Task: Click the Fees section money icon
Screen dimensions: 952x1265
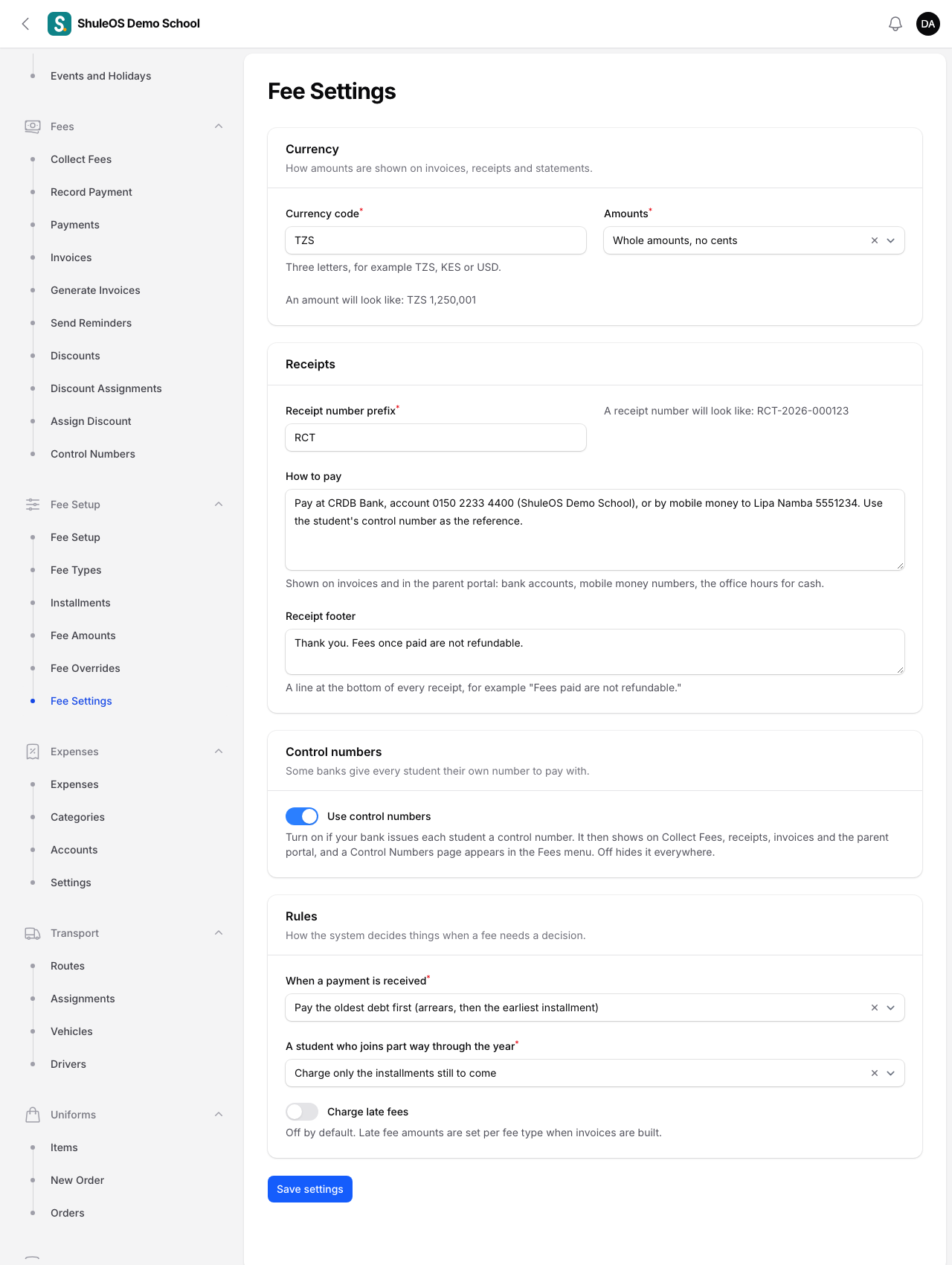Action: (x=33, y=126)
